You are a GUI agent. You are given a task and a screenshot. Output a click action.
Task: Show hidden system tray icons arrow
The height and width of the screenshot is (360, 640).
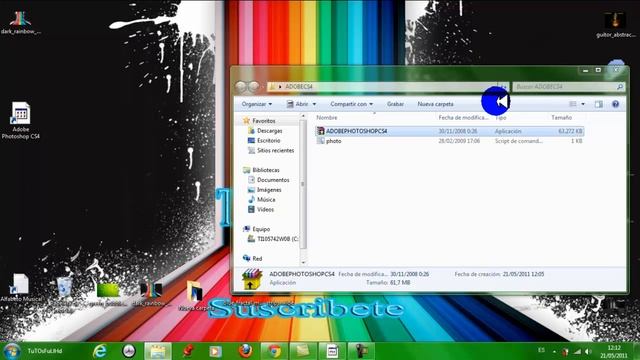pyautogui.click(x=554, y=351)
